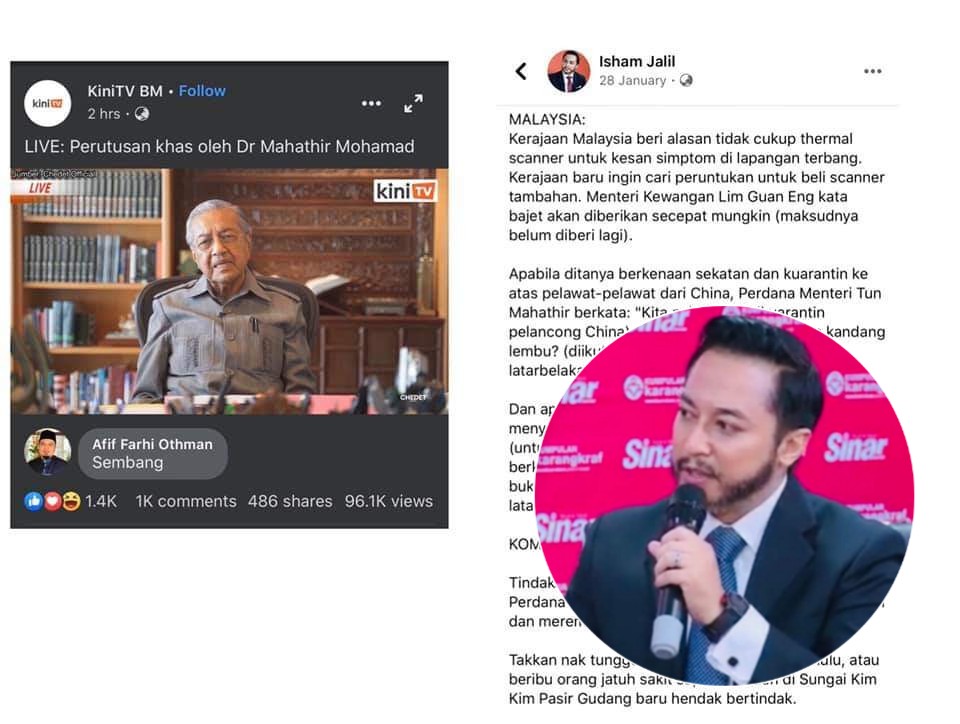The height and width of the screenshot is (724, 960).
Task: Click the live Mahathir video thumbnail
Action: point(229,291)
